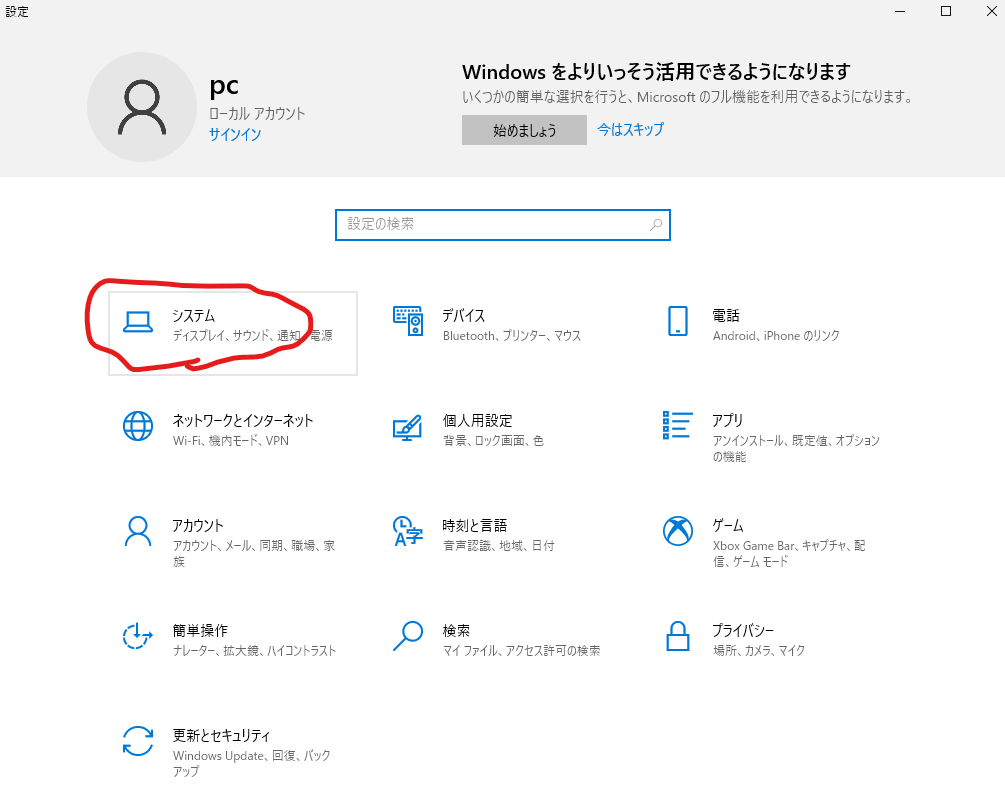Click the System laptop icon
The width and height of the screenshot is (1005, 789).
coord(137,321)
